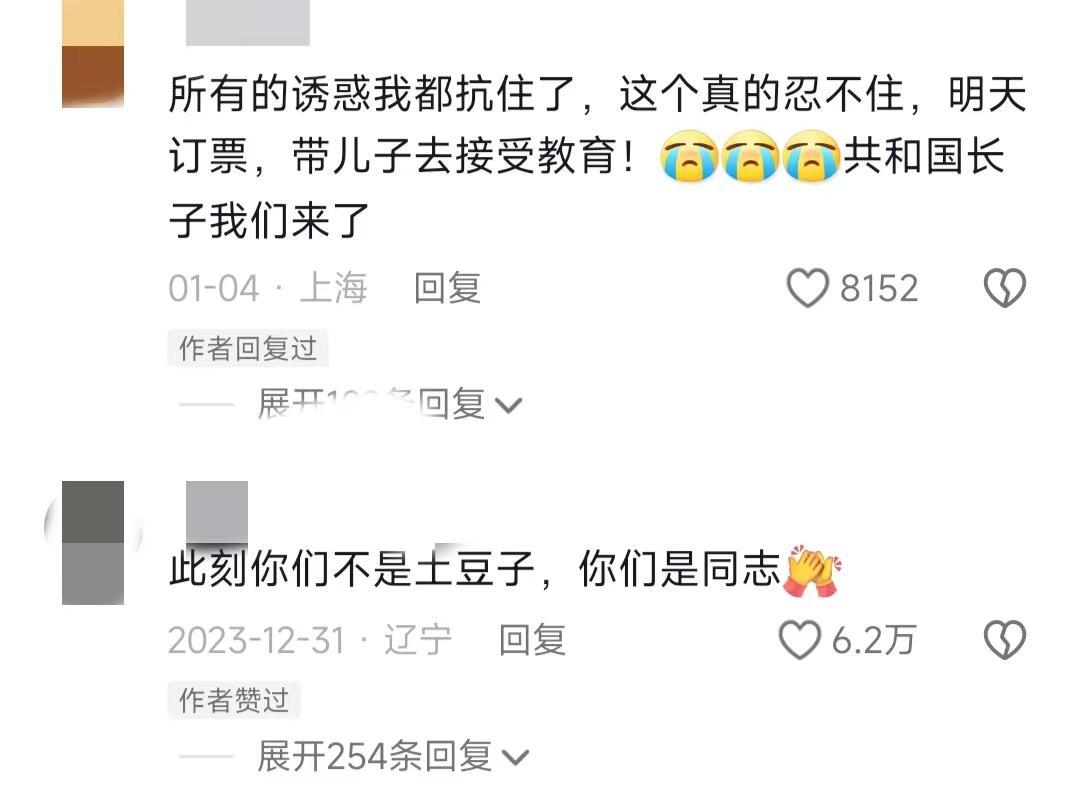Tap the first crying emoji in comment
This screenshot has height=791, width=1080.
pos(689,156)
